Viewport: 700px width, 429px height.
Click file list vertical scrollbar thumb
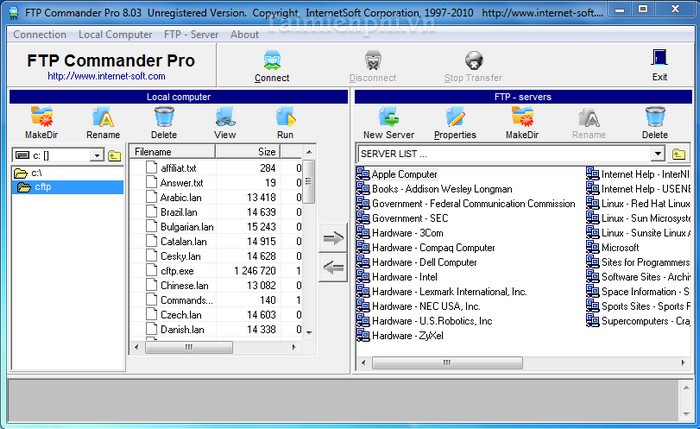point(308,181)
